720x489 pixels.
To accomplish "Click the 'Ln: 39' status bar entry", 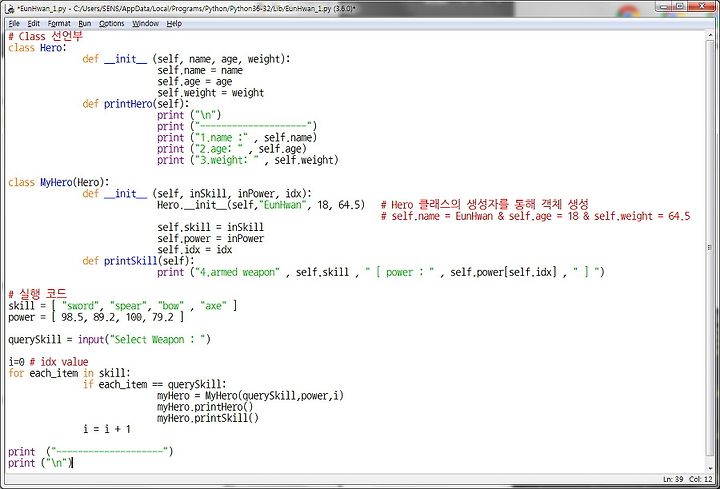I will [673, 479].
